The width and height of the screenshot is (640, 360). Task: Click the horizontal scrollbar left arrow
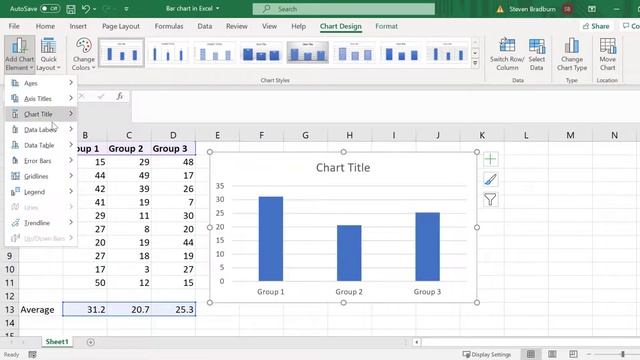(x=416, y=342)
